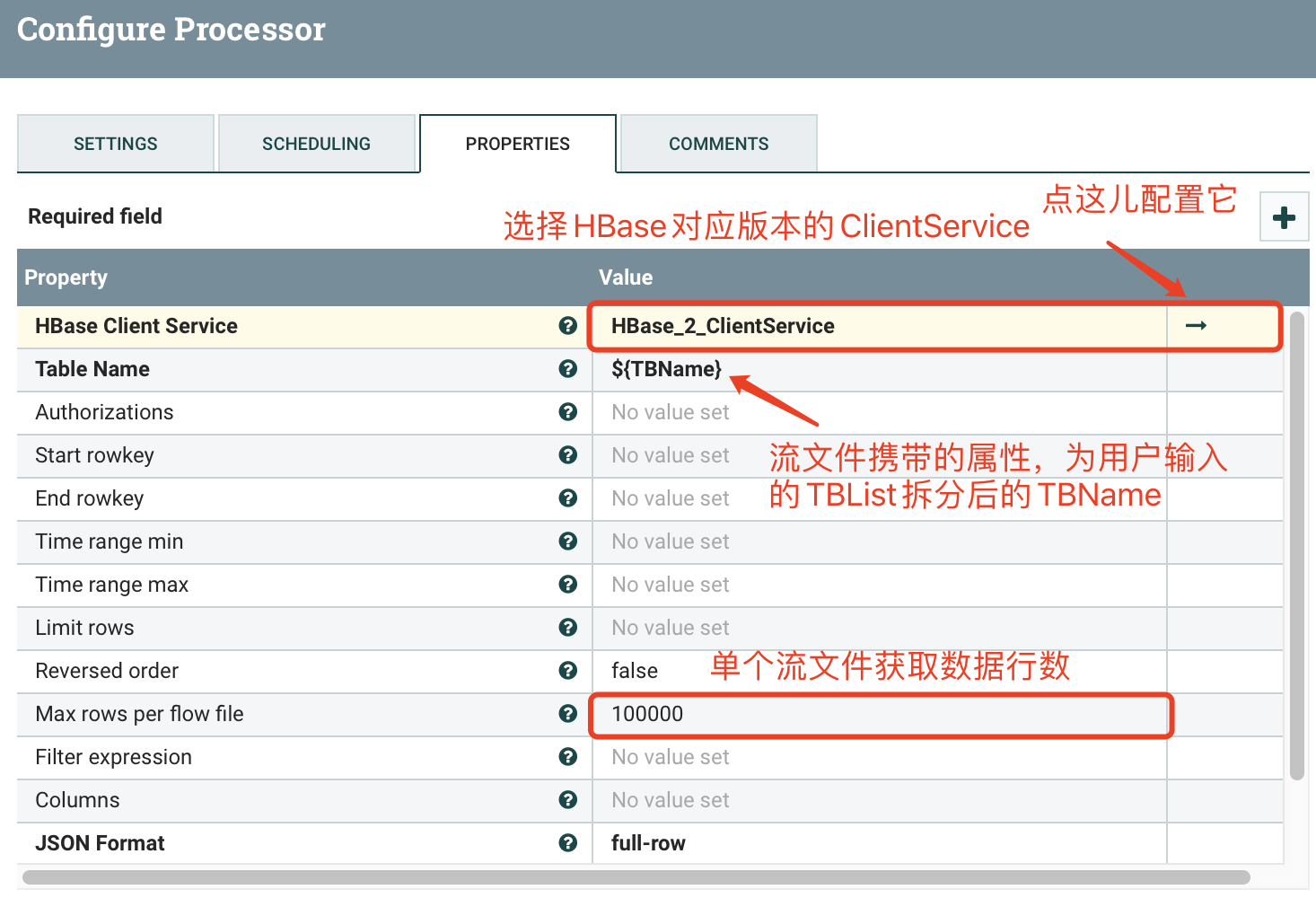
Task: Select the Time range max label
Action: pyautogui.click(x=112, y=585)
